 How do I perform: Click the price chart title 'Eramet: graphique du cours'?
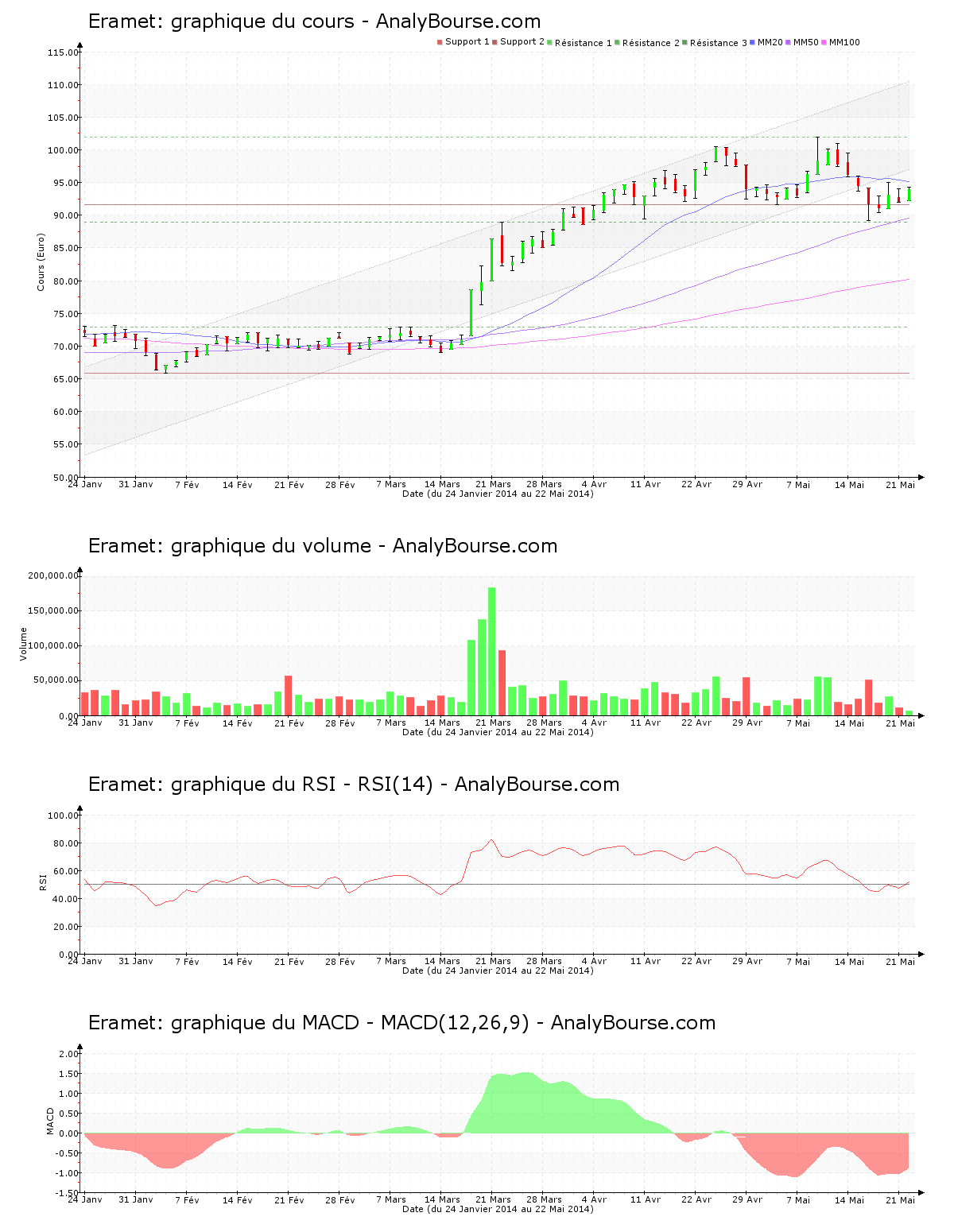[x=221, y=21]
